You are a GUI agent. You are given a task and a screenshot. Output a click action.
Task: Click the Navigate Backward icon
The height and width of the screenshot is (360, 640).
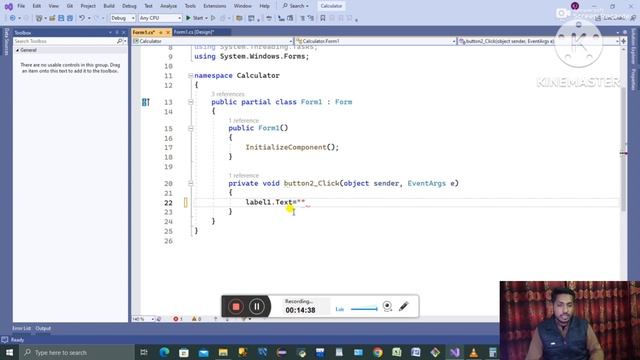pos(13,18)
